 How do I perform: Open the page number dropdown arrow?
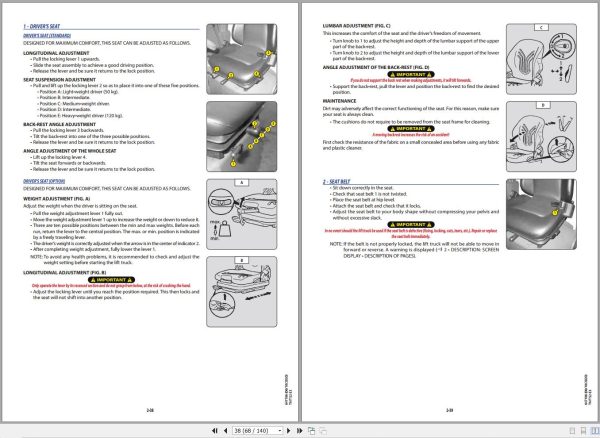pyautogui.click(x=280, y=431)
